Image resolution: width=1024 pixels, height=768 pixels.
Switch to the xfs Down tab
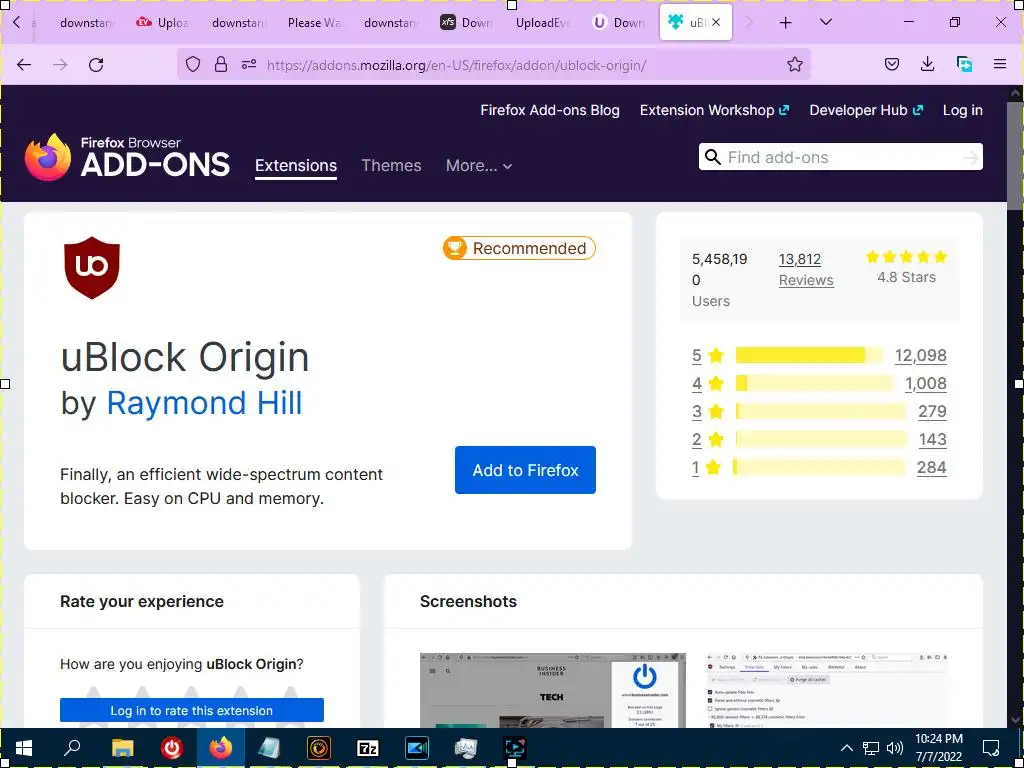point(466,23)
